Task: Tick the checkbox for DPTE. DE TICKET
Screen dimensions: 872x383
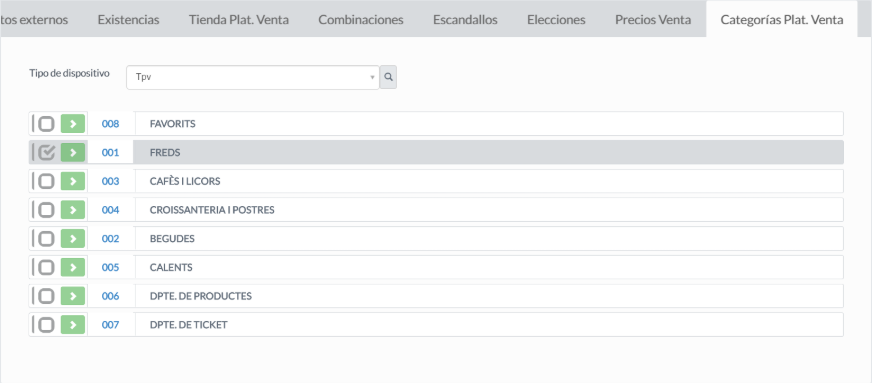Action: click(x=46, y=325)
